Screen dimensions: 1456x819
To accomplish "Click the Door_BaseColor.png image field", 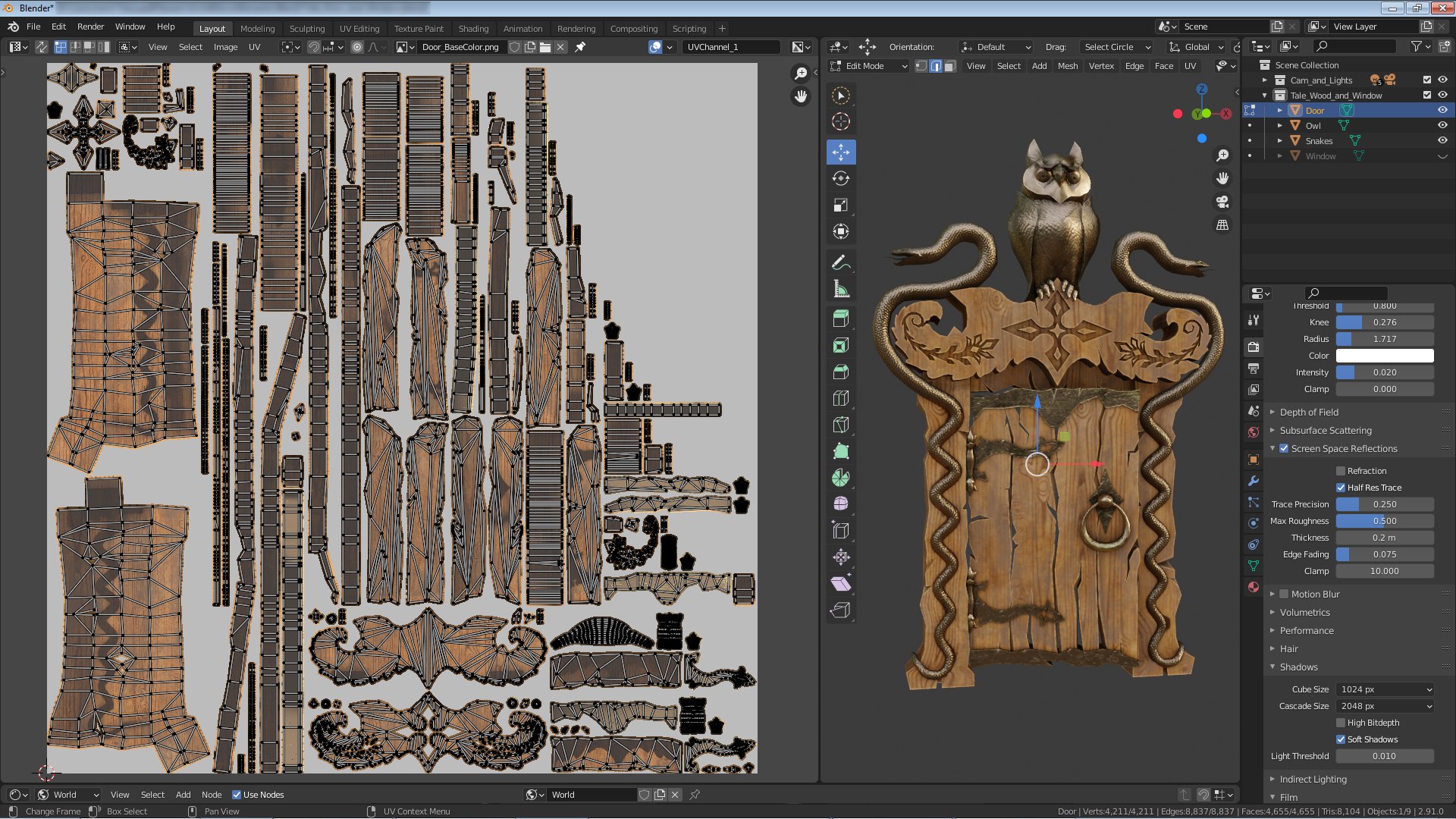I will [460, 47].
